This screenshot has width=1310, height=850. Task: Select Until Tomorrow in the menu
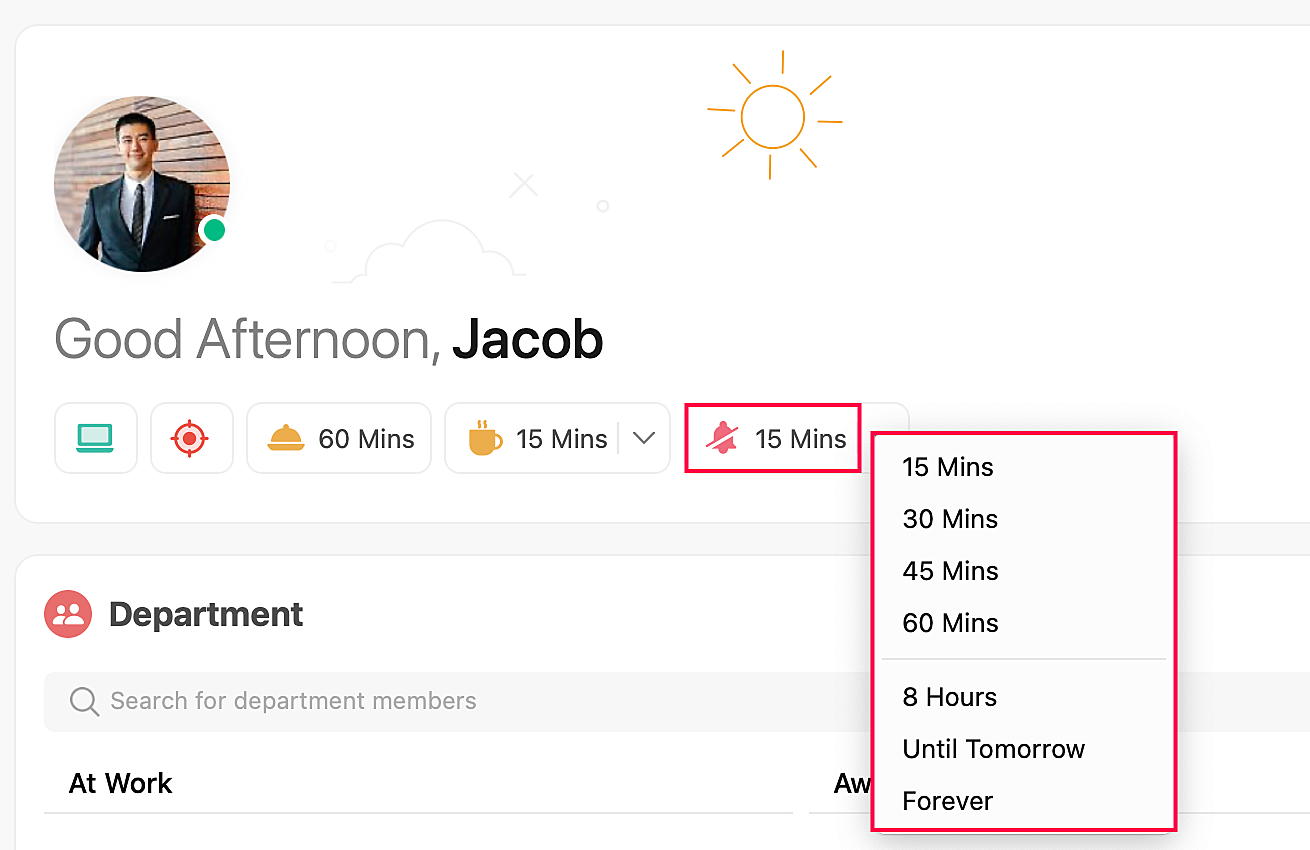click(x=993, y=749)
